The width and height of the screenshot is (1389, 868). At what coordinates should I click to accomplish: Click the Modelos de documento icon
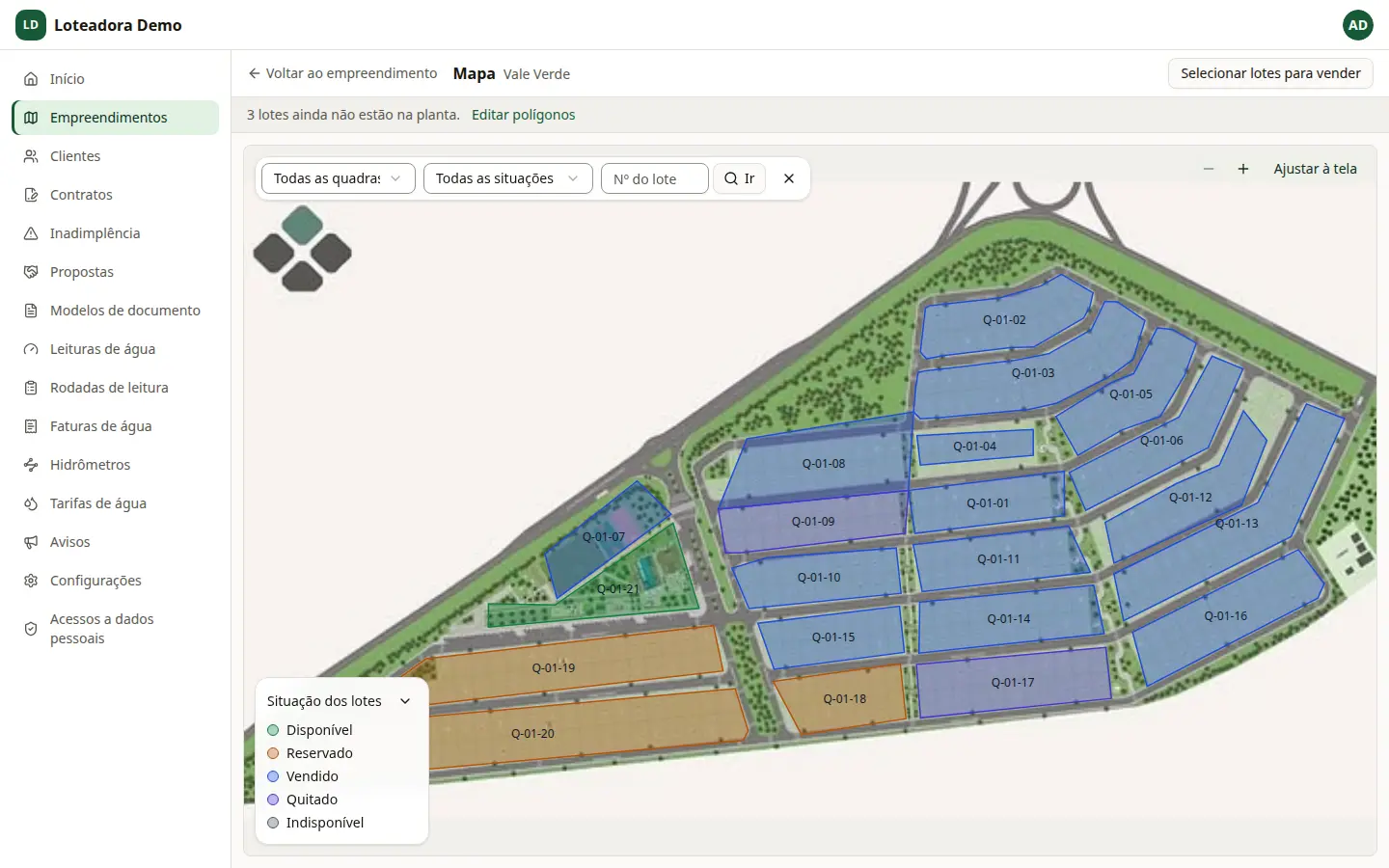31,311
